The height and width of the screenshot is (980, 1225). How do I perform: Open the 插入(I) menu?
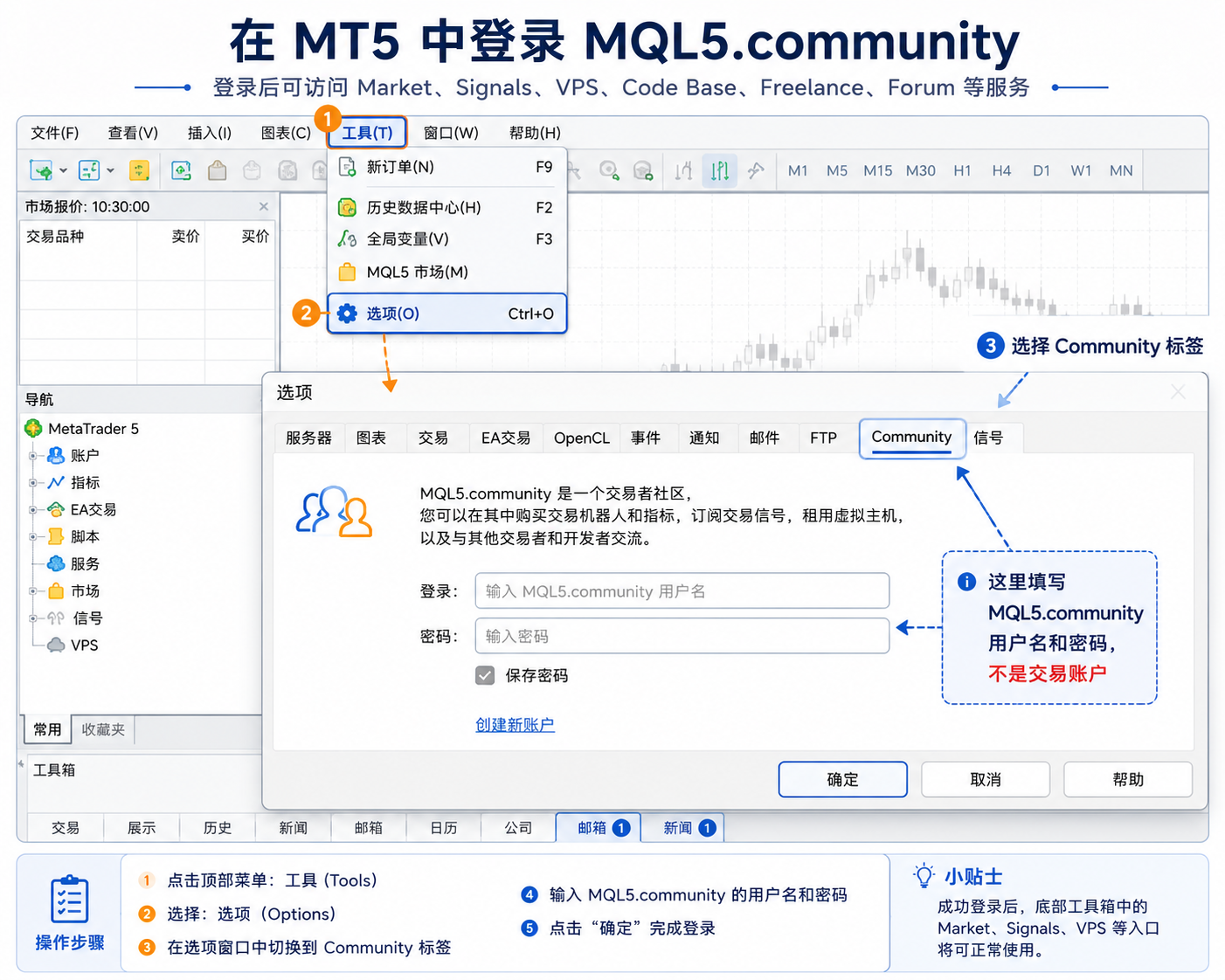tap(210, 133)
